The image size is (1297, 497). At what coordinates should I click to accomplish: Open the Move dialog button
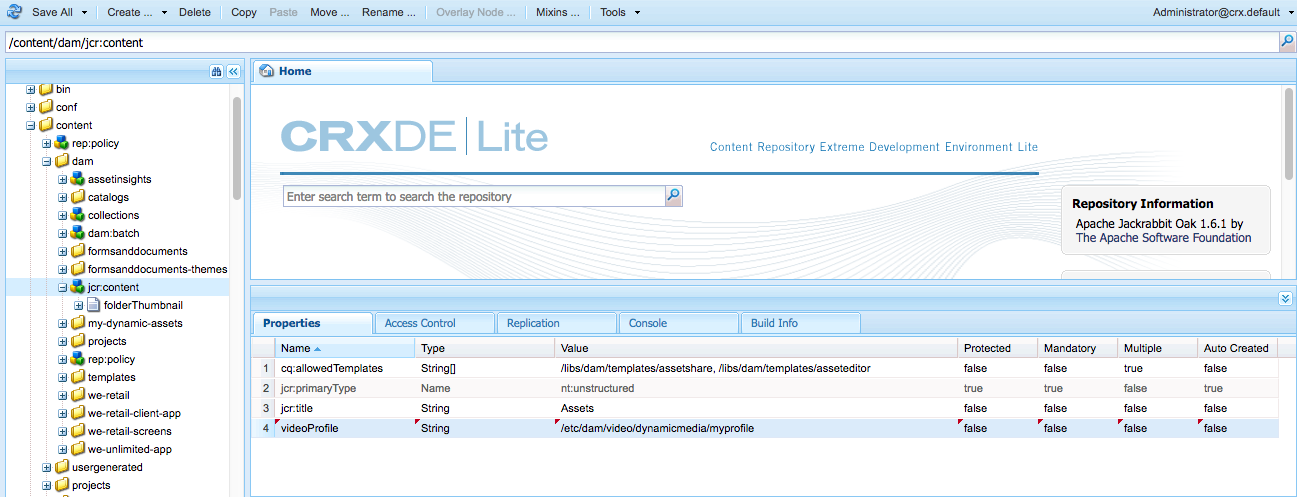point(330,12)
